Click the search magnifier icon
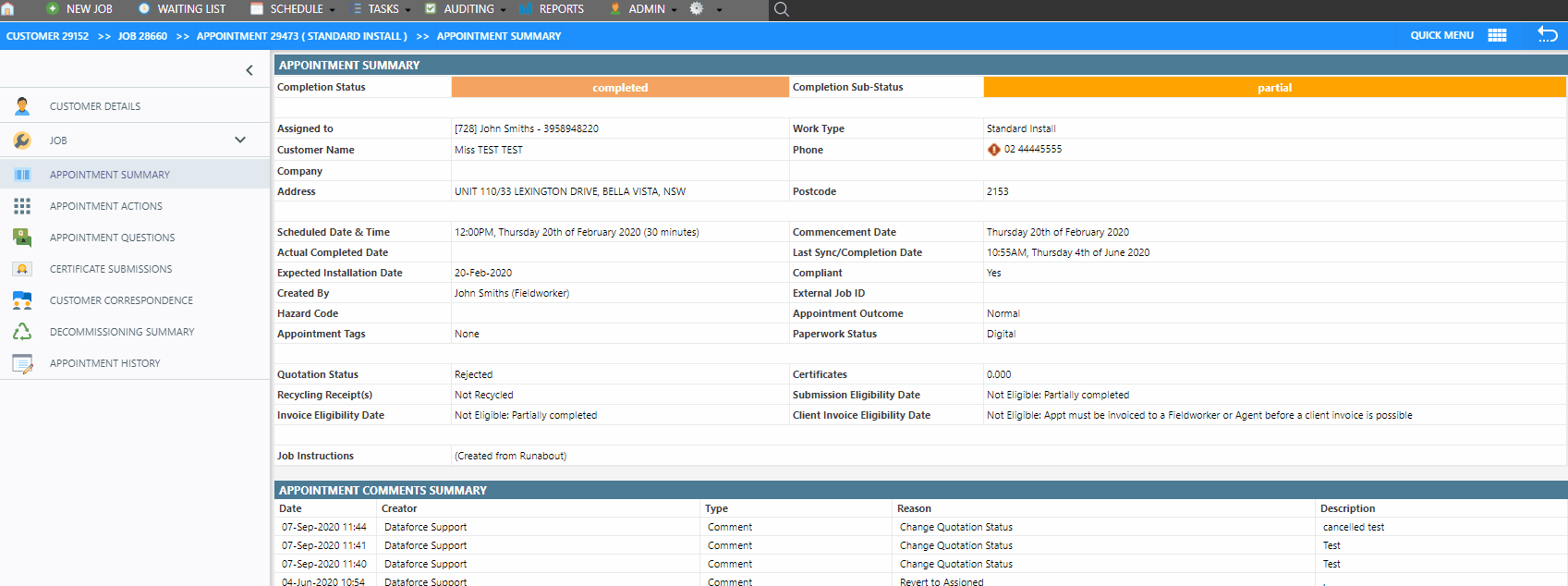 [781, 9]
